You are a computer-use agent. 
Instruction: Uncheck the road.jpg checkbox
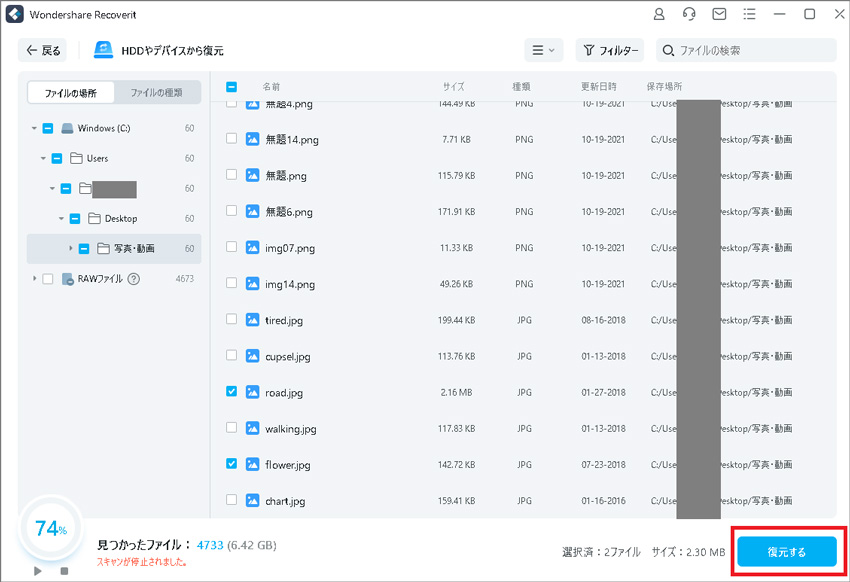click(231, 391)
